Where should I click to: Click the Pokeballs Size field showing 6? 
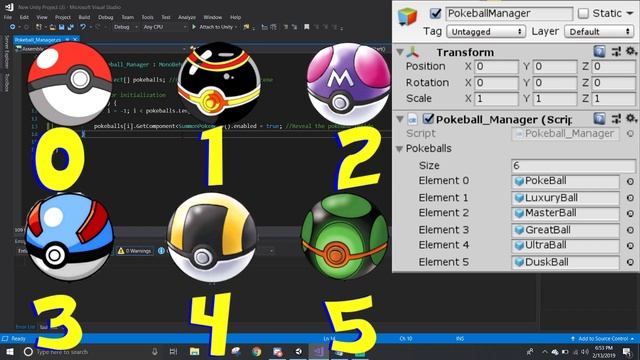click(573, 165)
